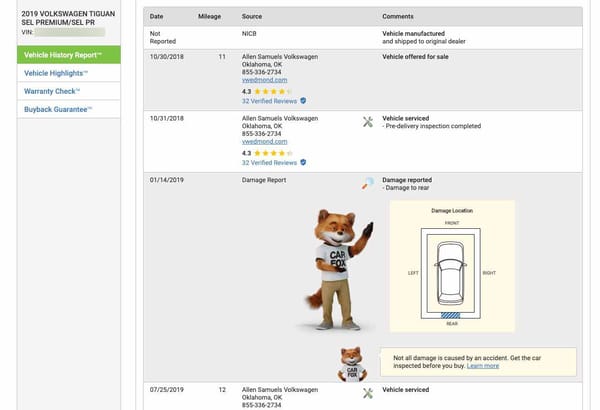Click the star rating in 10/31/2018 row
Viewport: 600px width, 410px height.
273,153
